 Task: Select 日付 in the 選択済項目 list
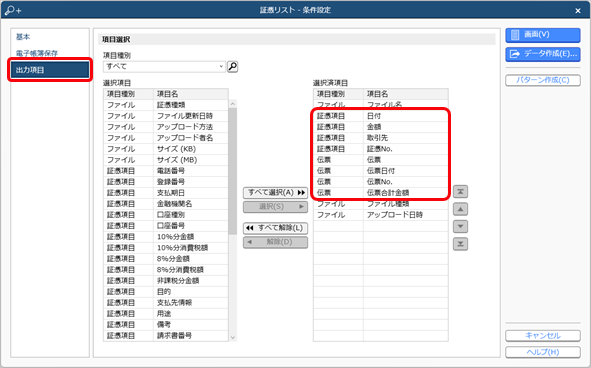point(381,116)
